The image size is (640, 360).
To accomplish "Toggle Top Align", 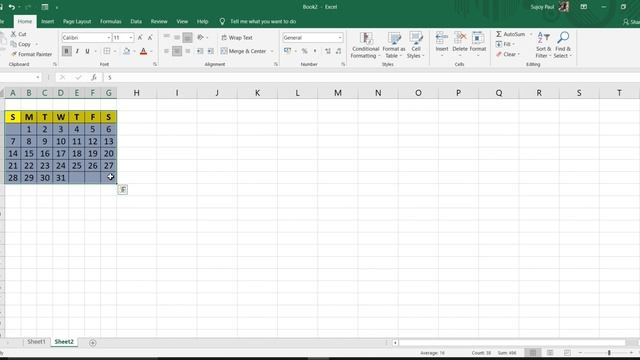I will coord(167,38).
